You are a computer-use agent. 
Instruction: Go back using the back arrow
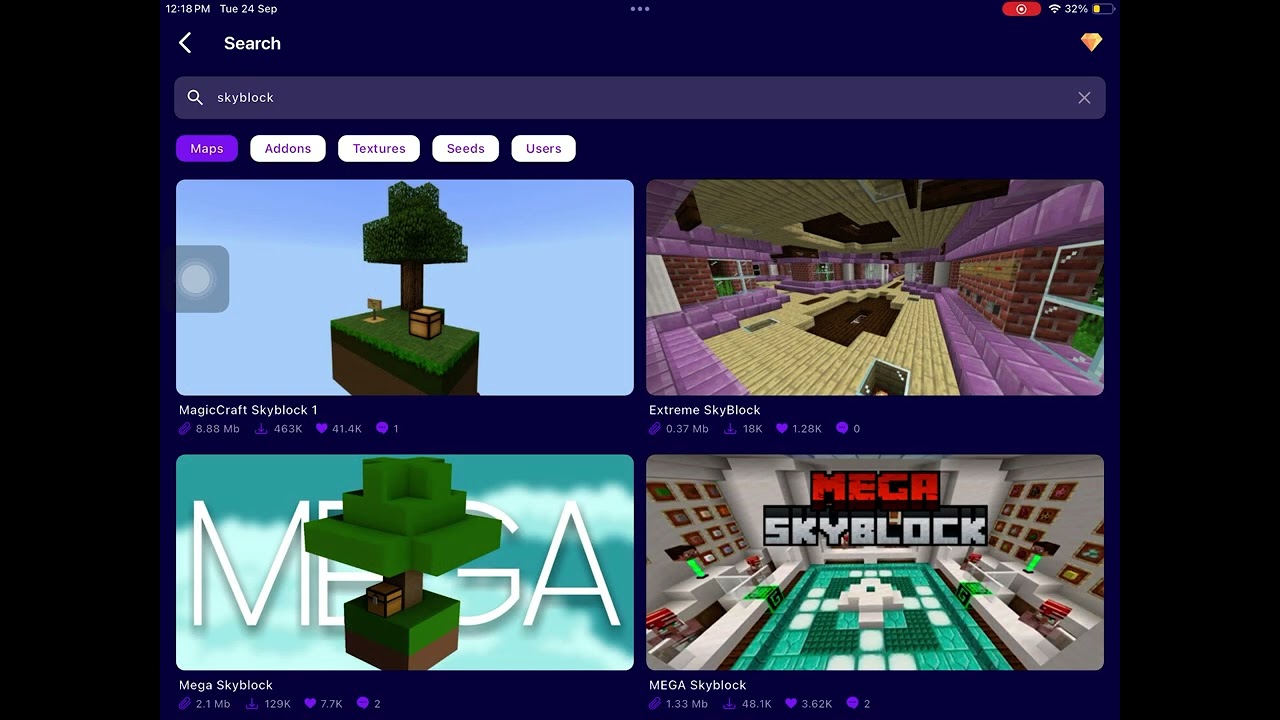(185, 43)
